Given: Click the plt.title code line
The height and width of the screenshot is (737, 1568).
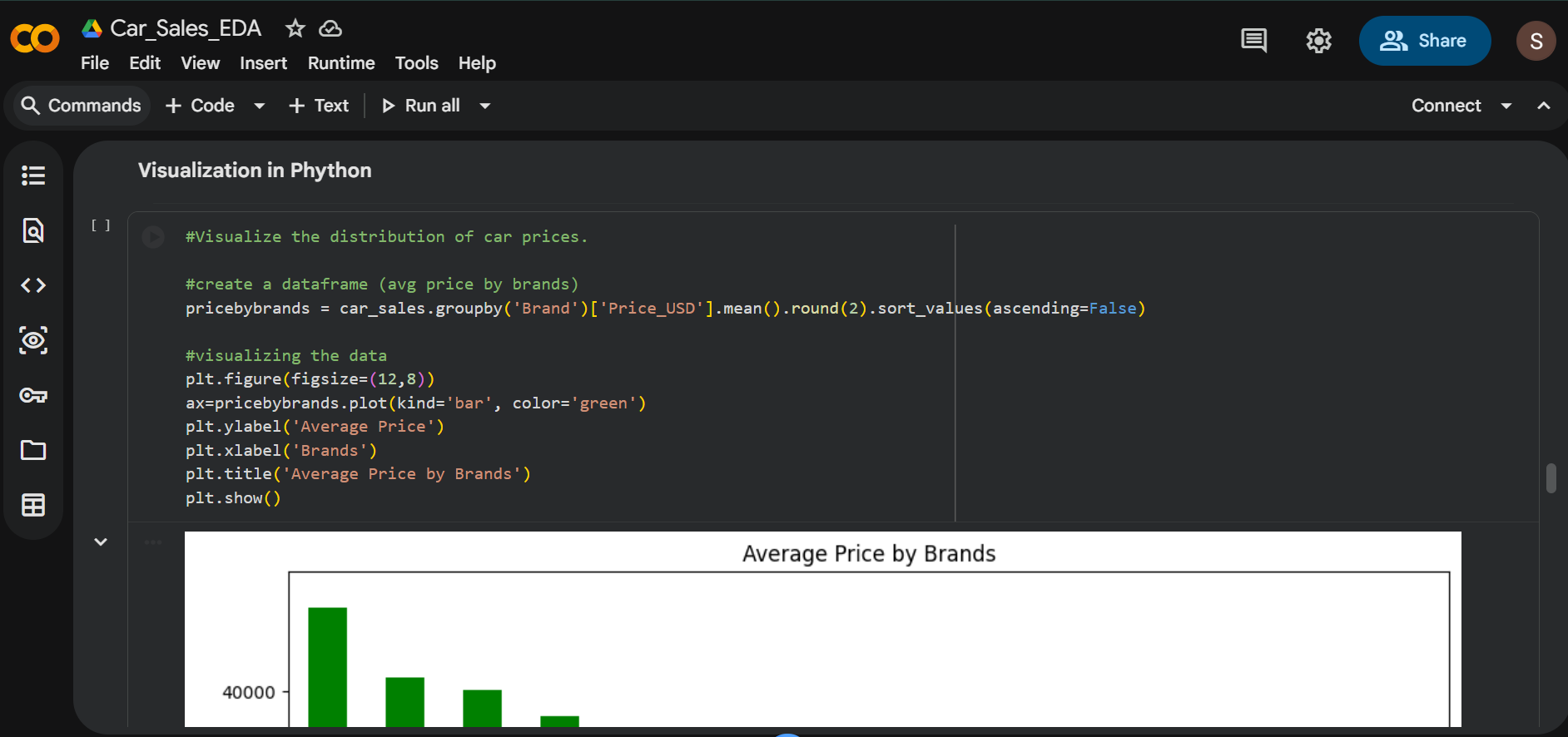Looking at the screenshot, I should [358, 473].
